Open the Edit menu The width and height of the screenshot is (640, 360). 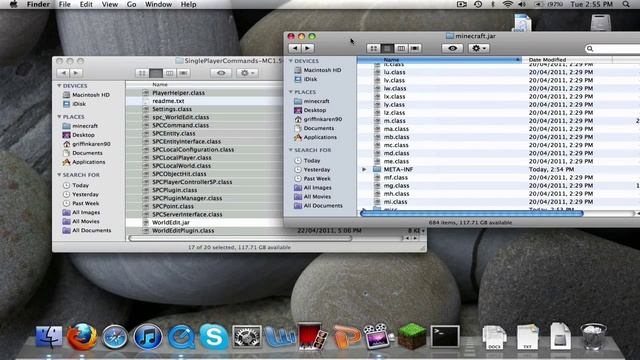(x=86, y=4)
